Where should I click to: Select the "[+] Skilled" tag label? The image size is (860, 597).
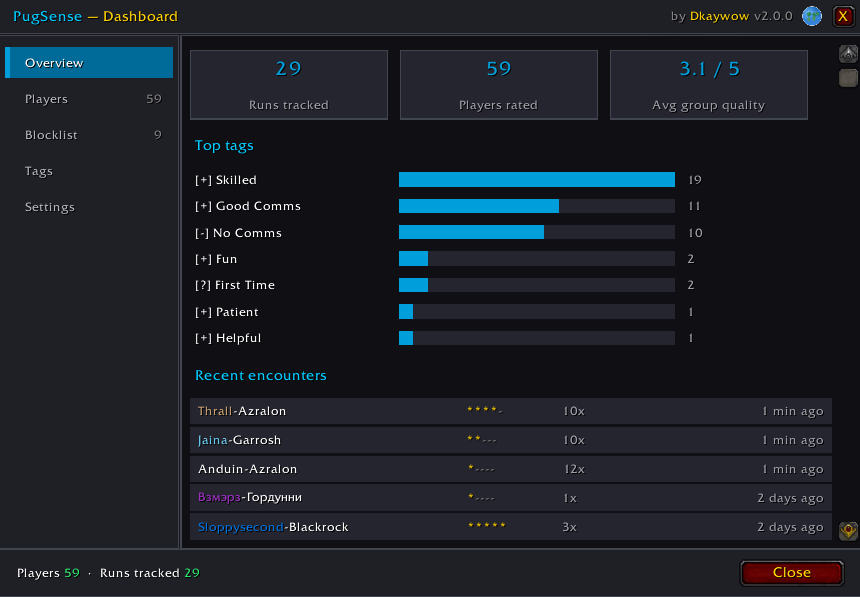click(225, 180)
